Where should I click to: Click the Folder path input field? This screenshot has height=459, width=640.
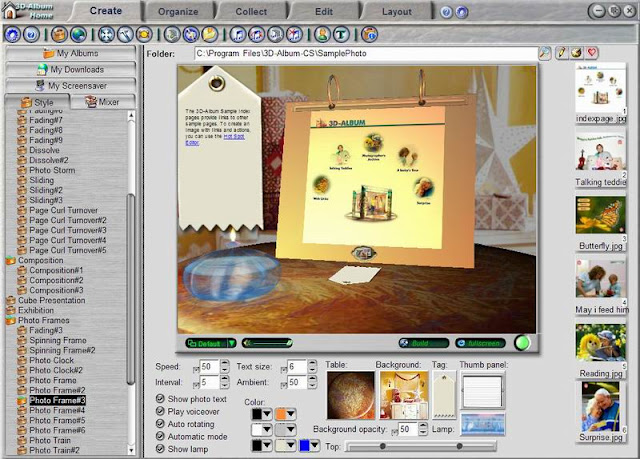[x=366, y=53]
